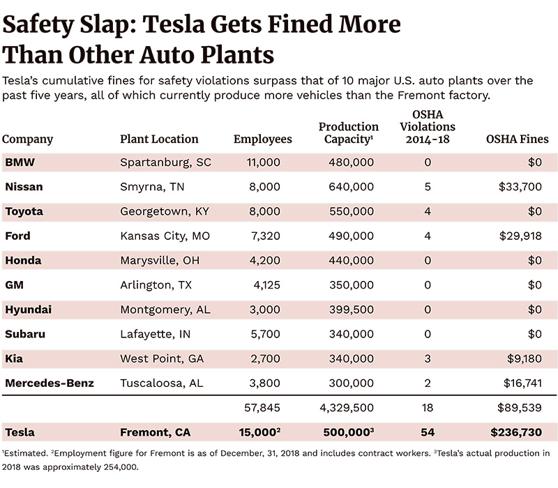Click Tesla's $236,730 fines amount
Screen dimensions: 558x488
tap(516, 432)
